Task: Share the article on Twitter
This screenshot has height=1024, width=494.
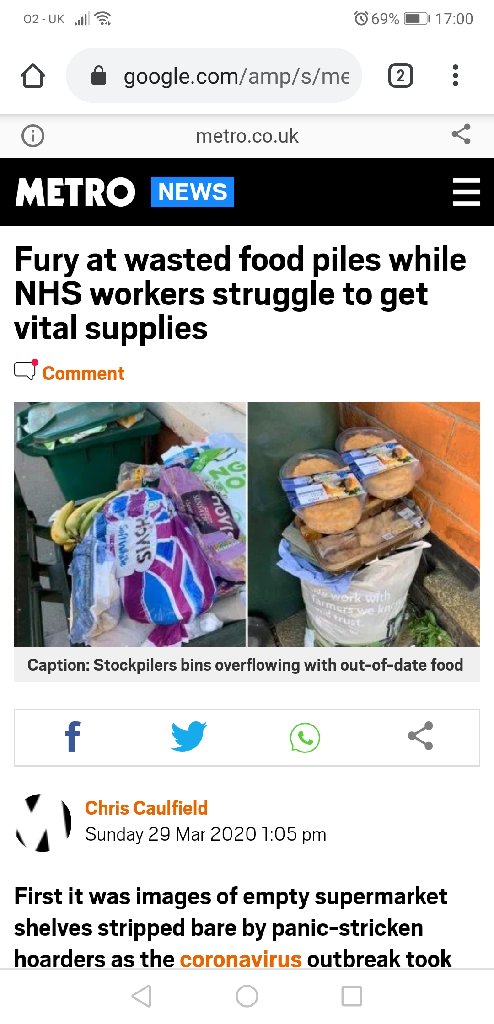Action: [189, 737]
